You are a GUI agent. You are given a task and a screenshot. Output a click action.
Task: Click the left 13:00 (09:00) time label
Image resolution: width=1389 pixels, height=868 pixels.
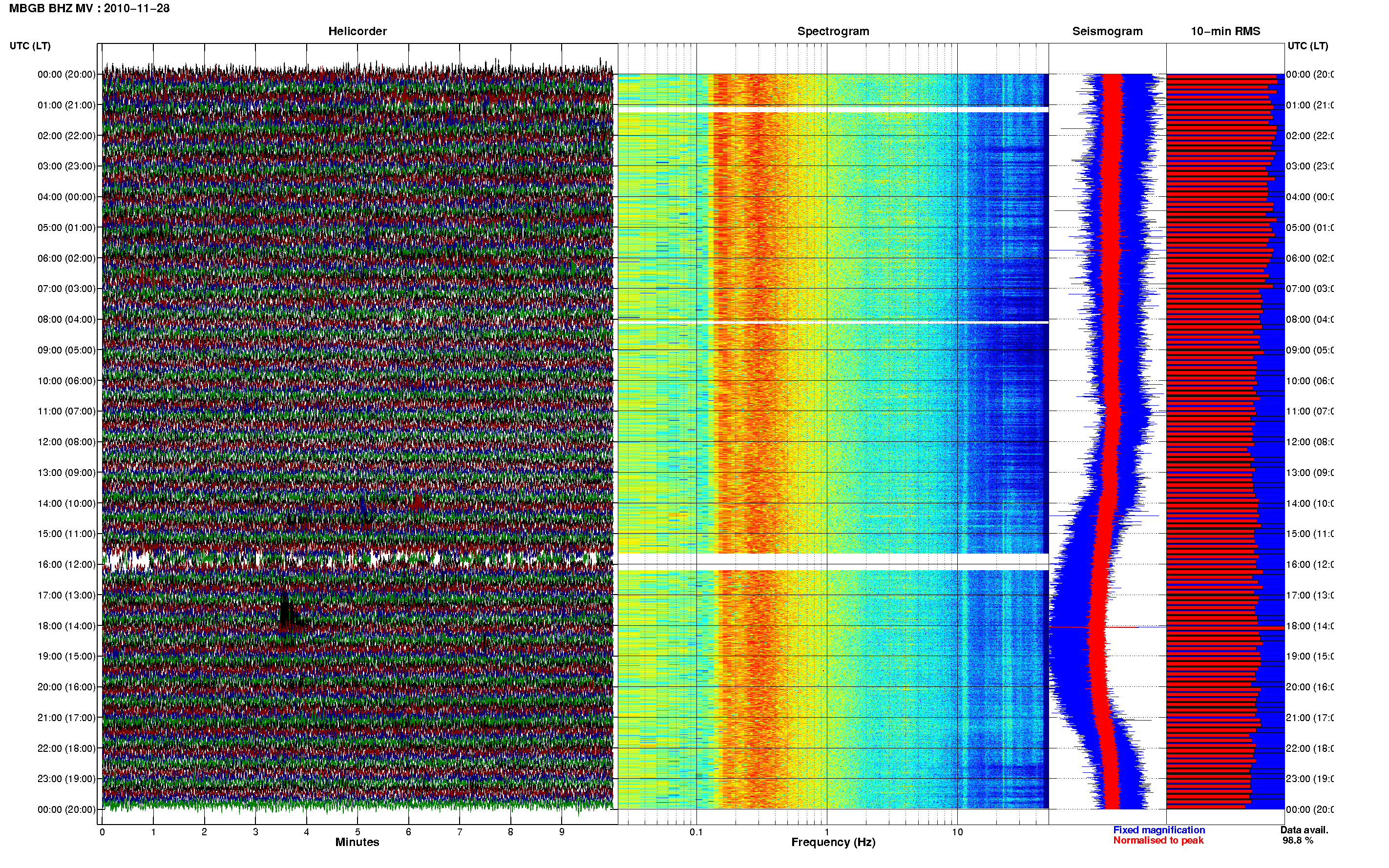pyautogui.click(x=66, y=473)
